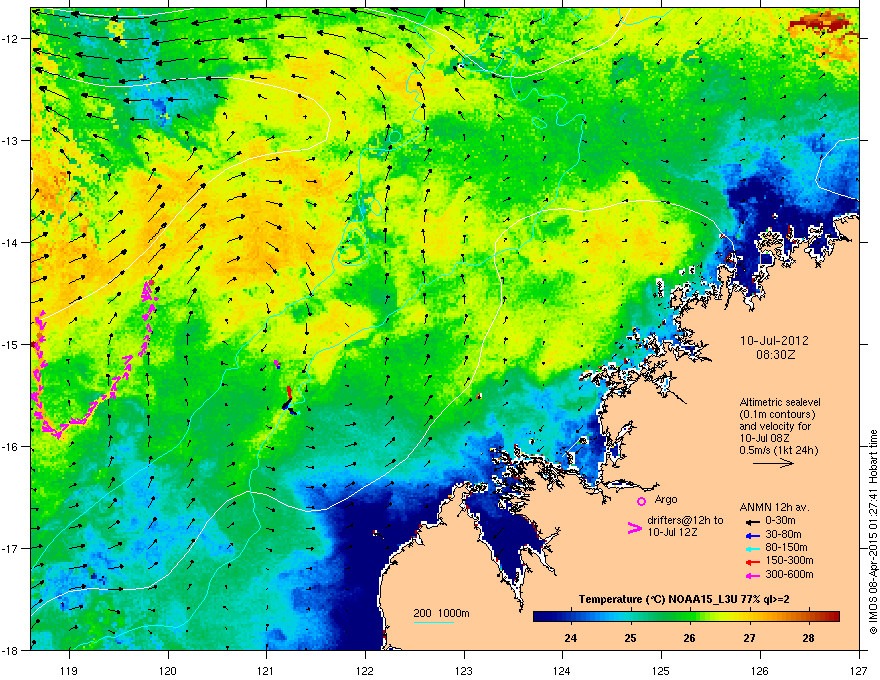This screenshot has height=680, width=880.
Task: Click the latitude axis label -18
Action: pos(10,650)
